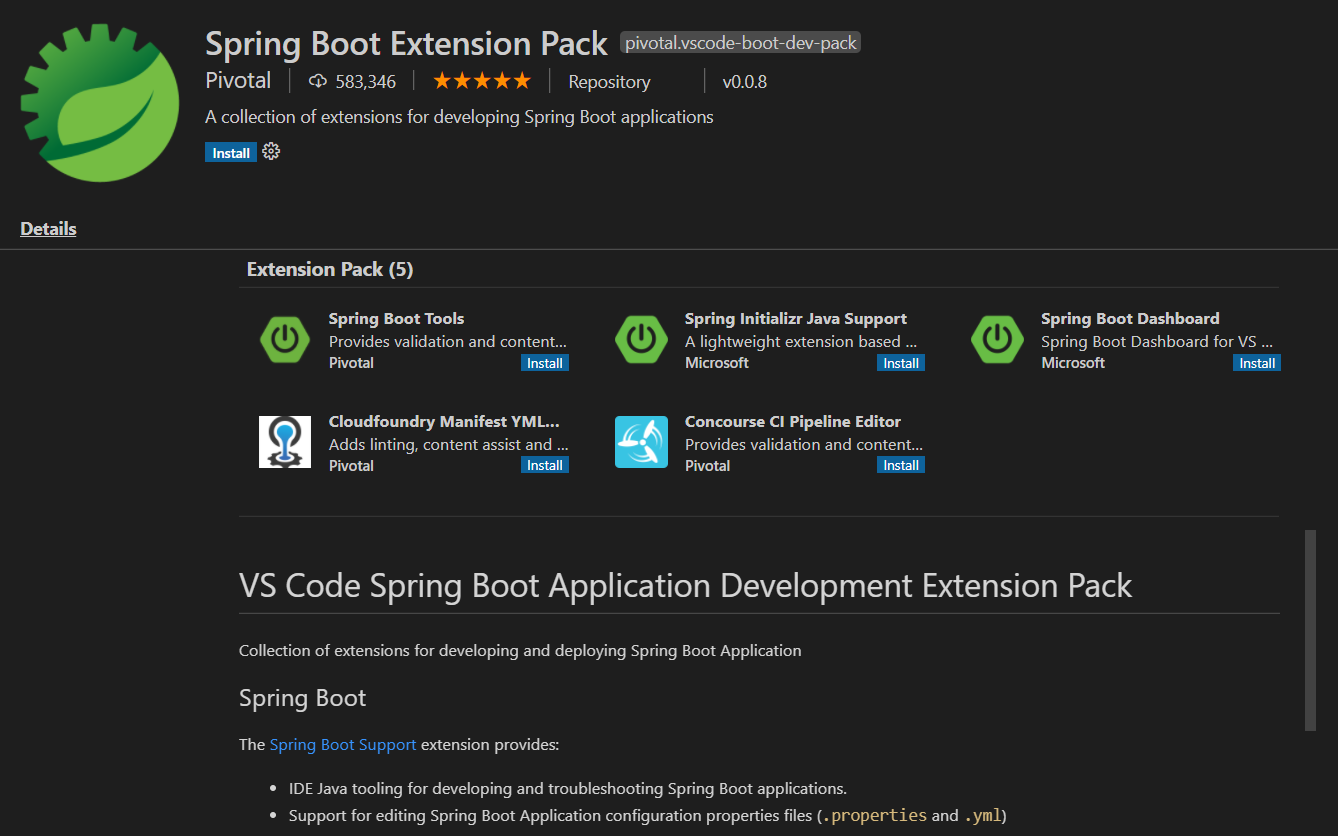
Task: Click the Concourse CI Pipeline Editor title
Action: tap(793, 422)
